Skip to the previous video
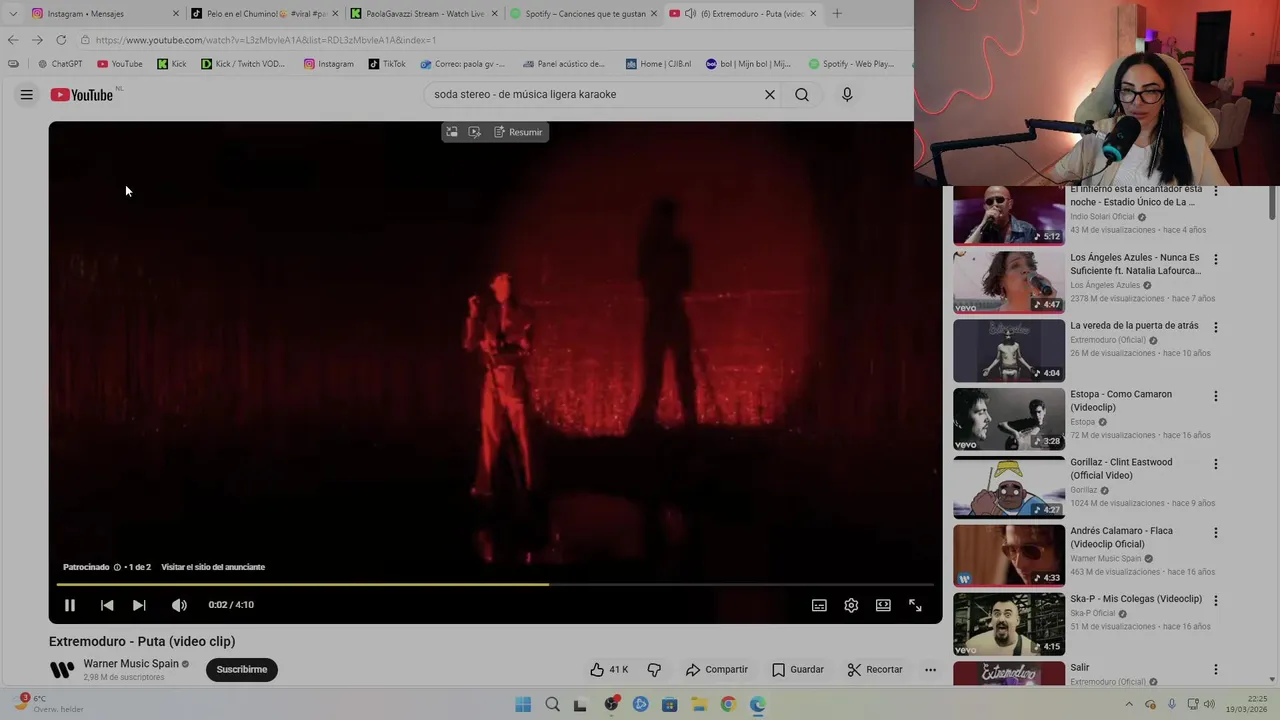The height and width of the screenshot is (720, 1280). 107,605
